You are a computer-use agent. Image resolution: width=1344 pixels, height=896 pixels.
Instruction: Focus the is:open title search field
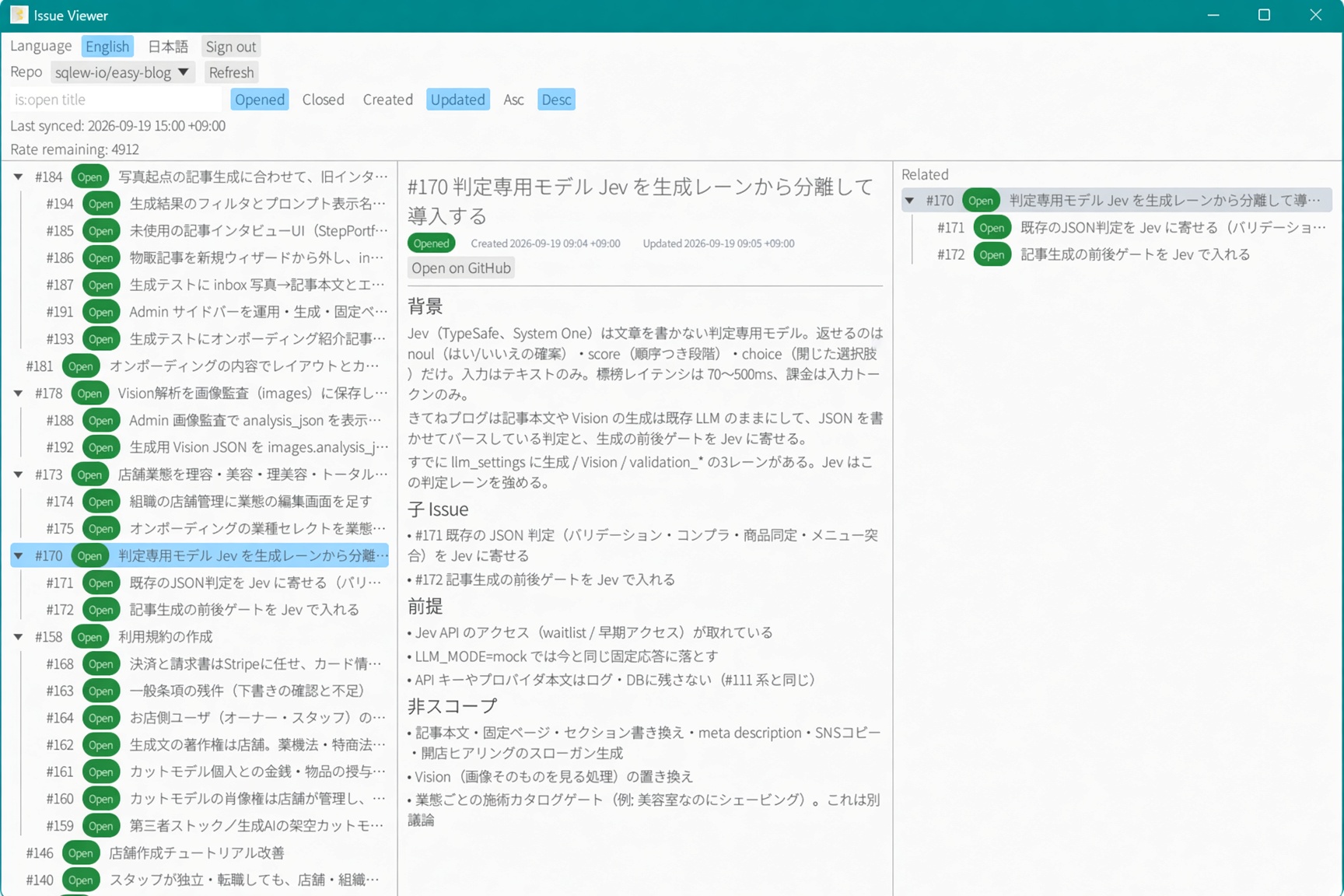coord(117,100)
